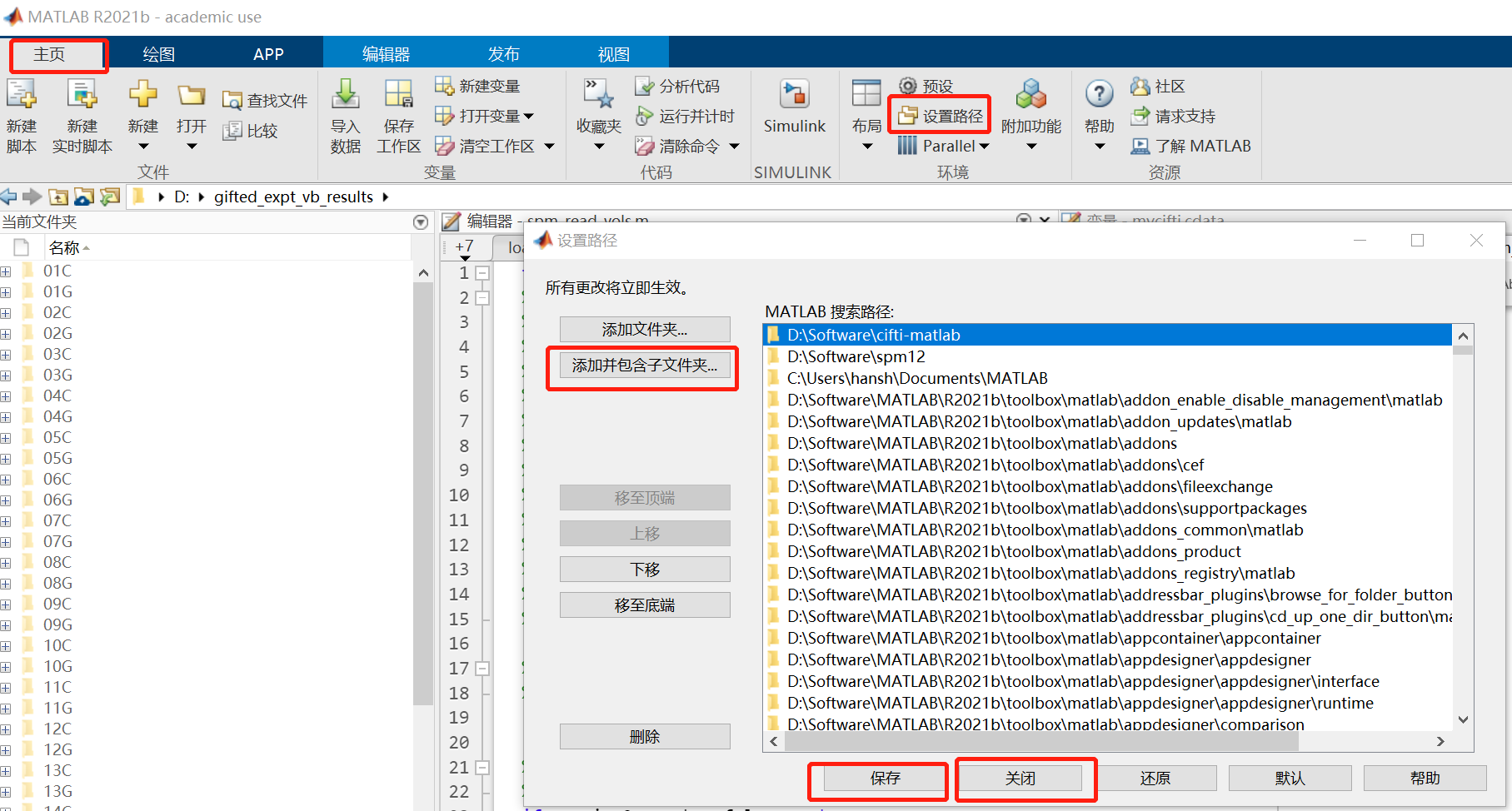Select the D:\Software\spm12 path entry
This screenshot has height=811, width=1512.
pos(856,356)
